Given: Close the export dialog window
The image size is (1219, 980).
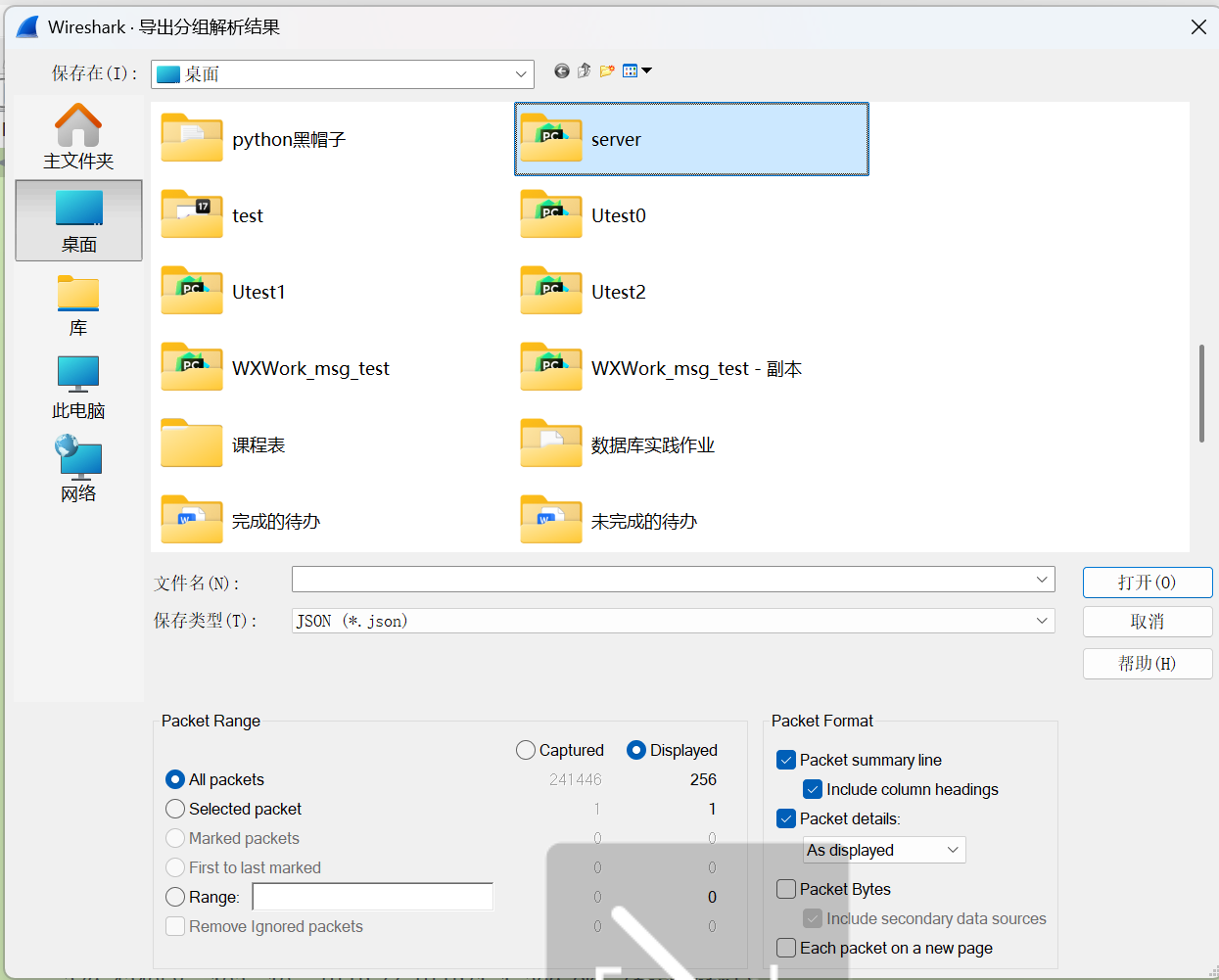Looking at the screenshot, I should (1198, 27).
